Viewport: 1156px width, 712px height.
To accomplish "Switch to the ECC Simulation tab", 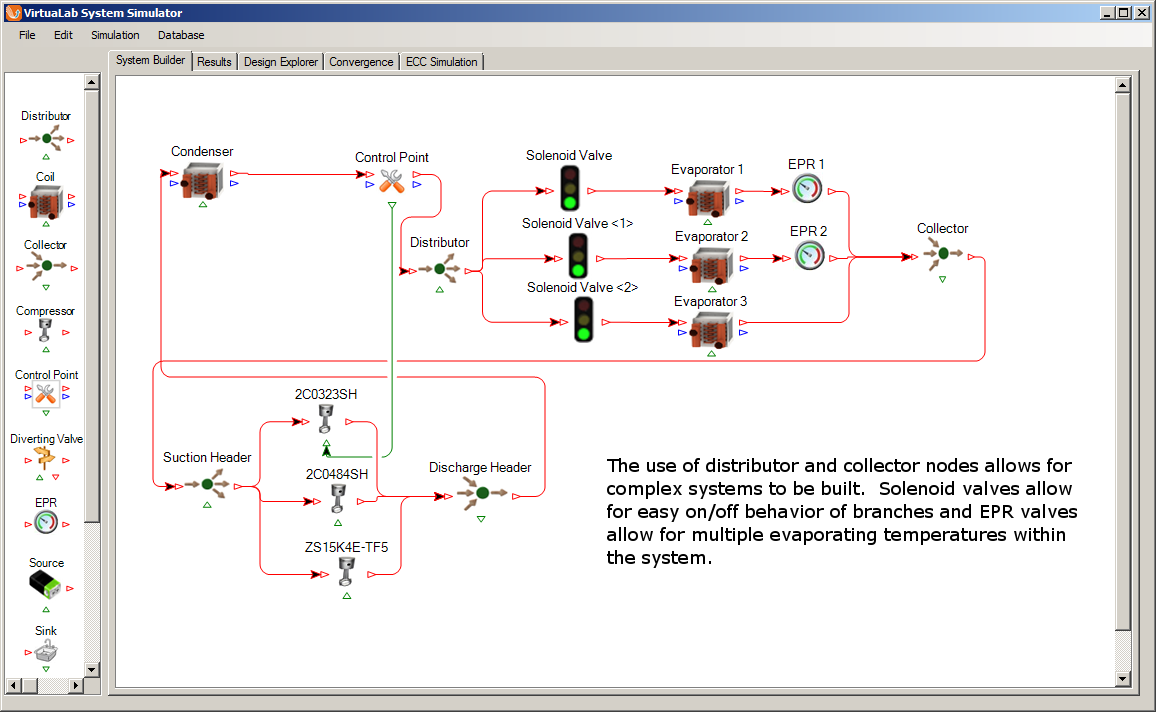I will pos(441,62).
